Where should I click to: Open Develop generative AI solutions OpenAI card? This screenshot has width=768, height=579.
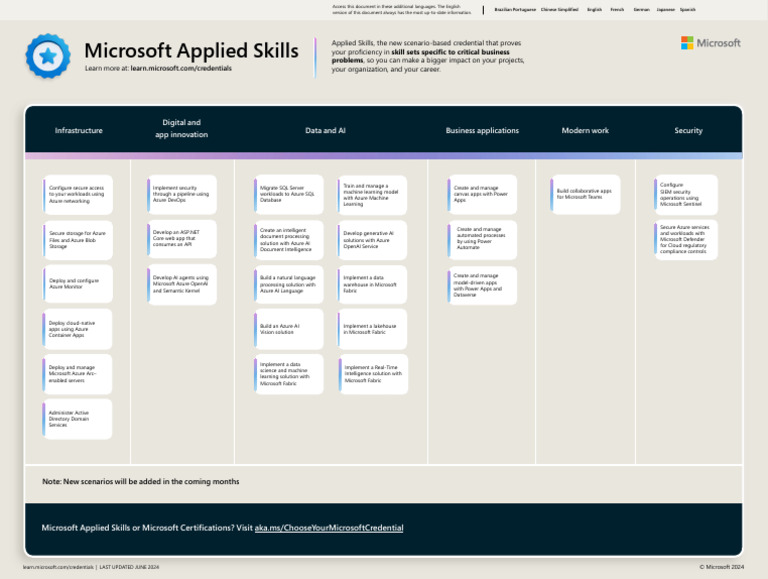[372, 240]
